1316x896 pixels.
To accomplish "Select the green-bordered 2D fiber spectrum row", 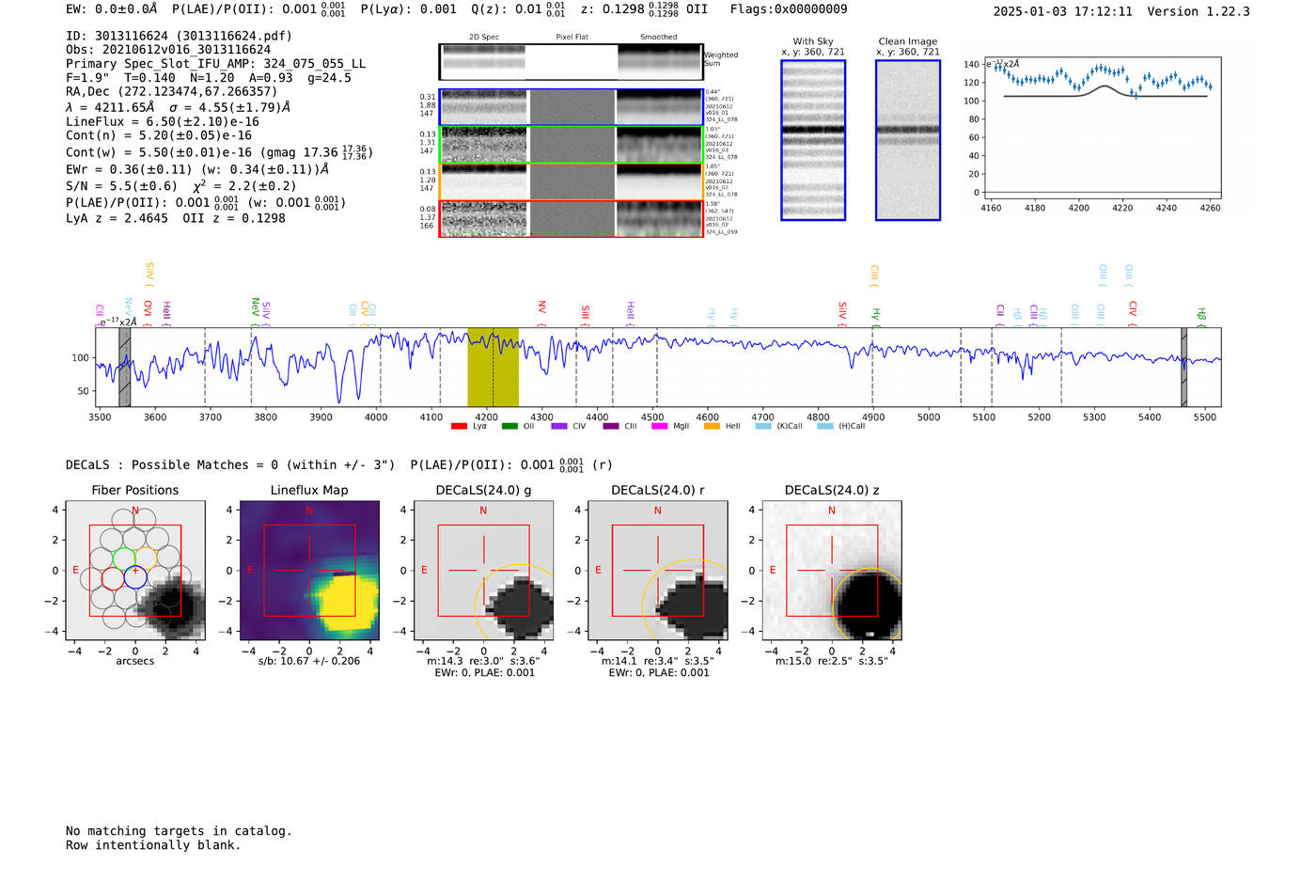I will (571, 145).
